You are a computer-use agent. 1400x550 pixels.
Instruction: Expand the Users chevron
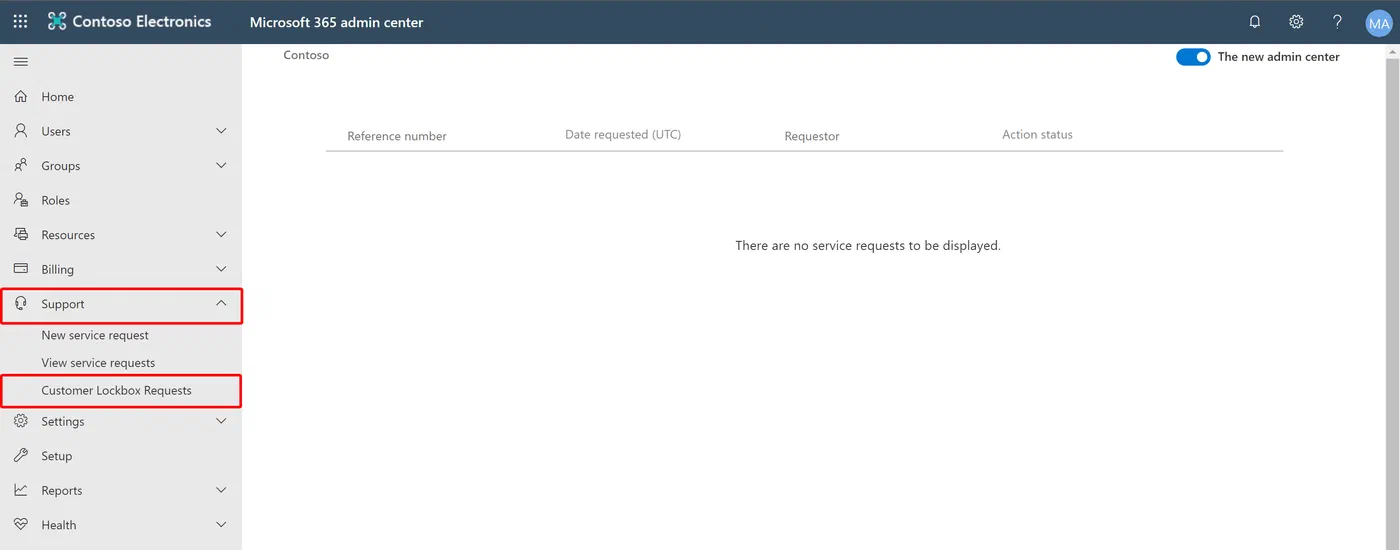[x=222, y=131]
